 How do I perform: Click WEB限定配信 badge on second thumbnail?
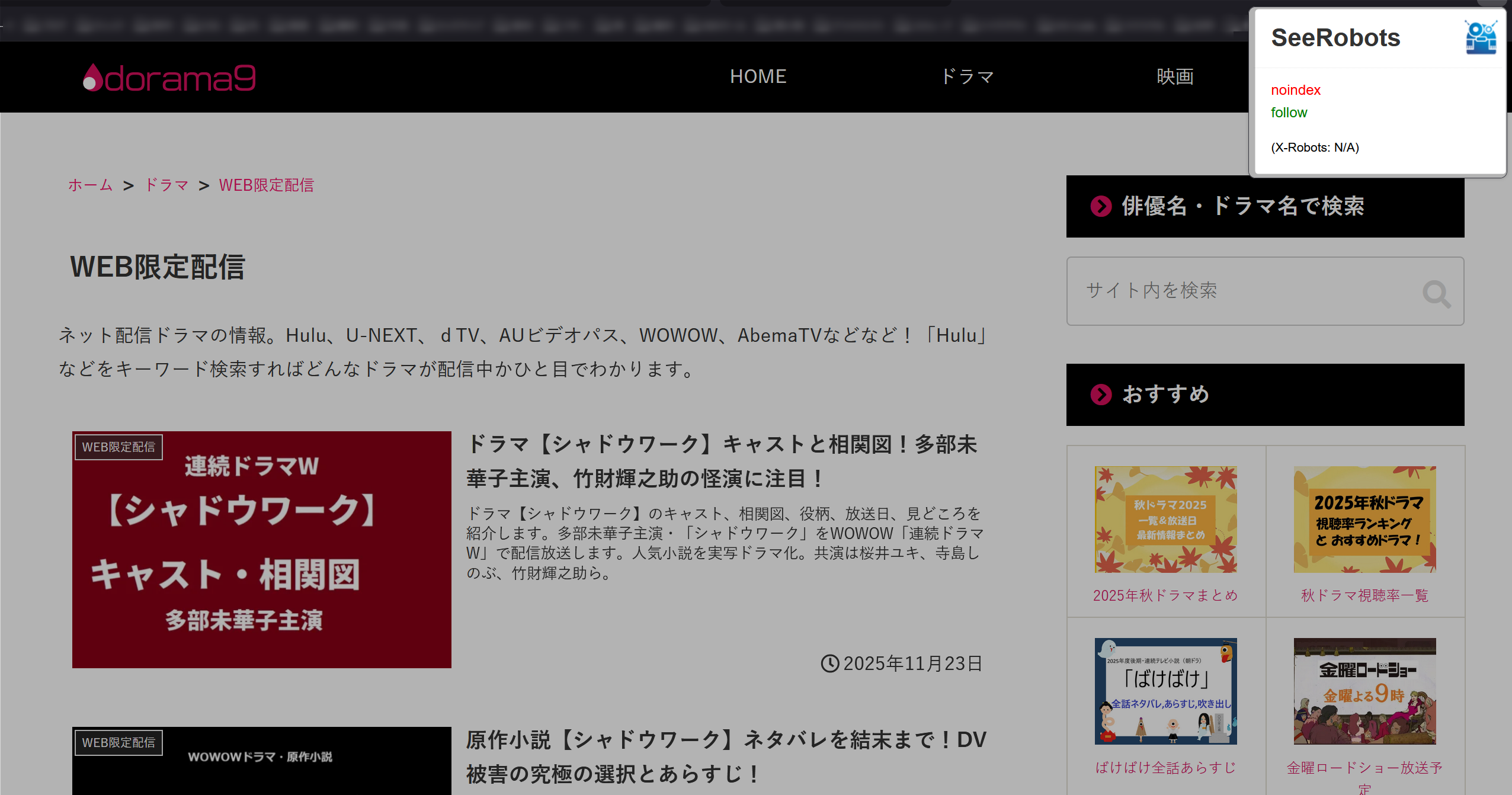tap(118, 743)
